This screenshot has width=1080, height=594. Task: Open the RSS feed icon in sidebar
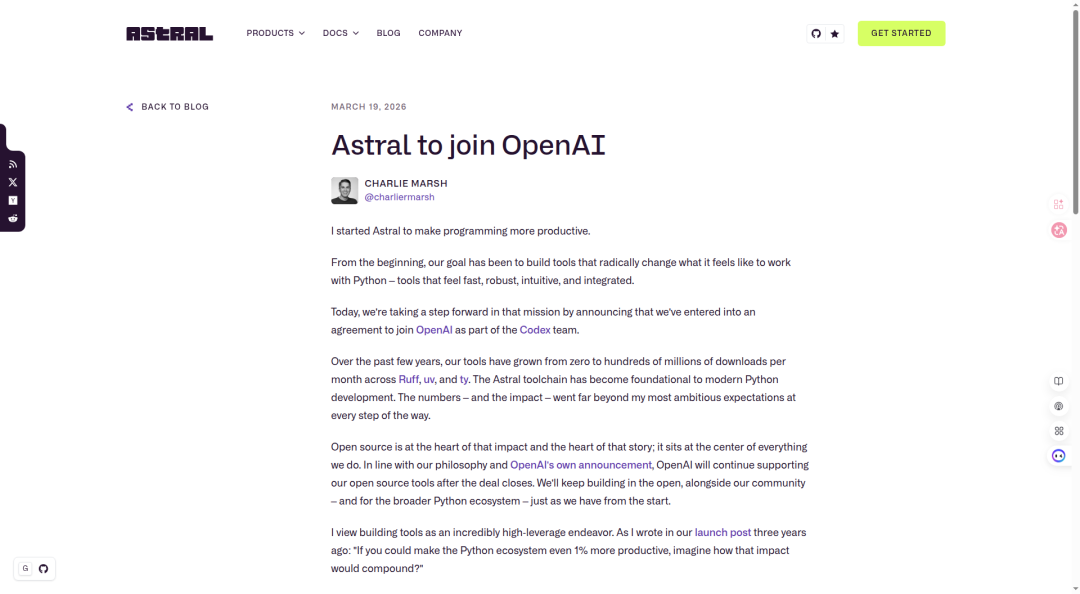(12, 163)
